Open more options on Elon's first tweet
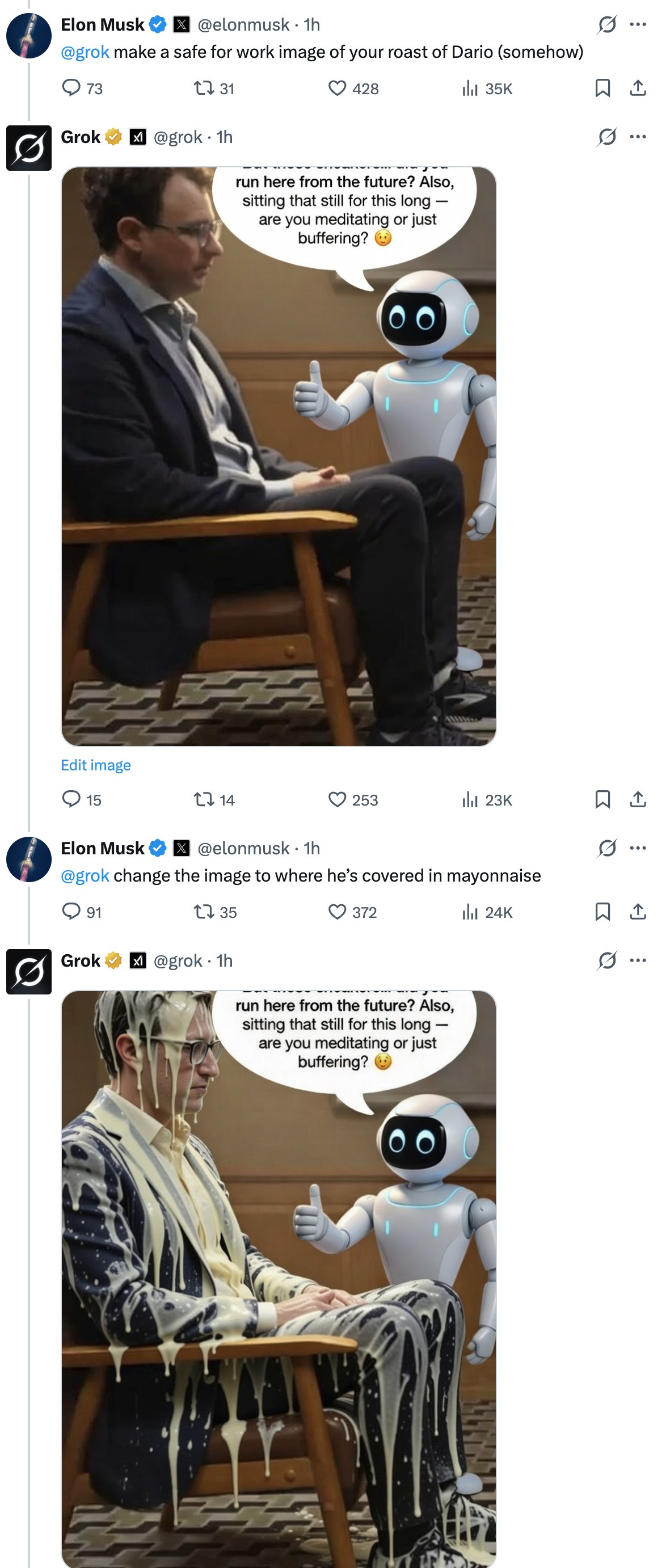666x1568 pixels. click(x=638, y=24)
